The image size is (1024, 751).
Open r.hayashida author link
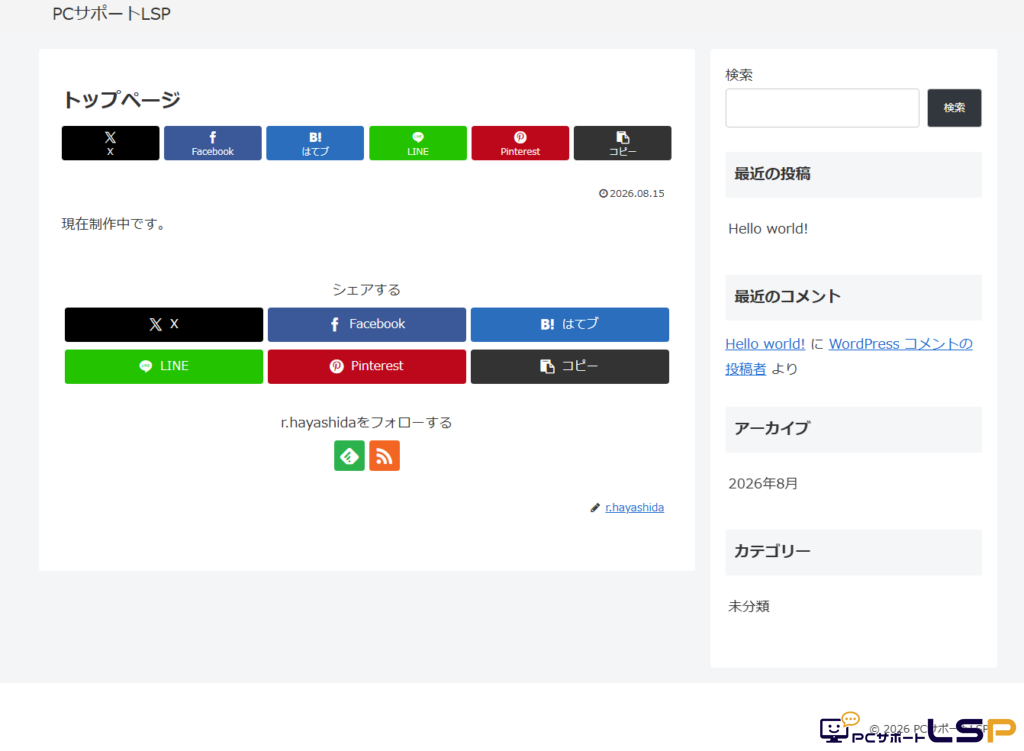pyautogui.click(x=634, y=507)
